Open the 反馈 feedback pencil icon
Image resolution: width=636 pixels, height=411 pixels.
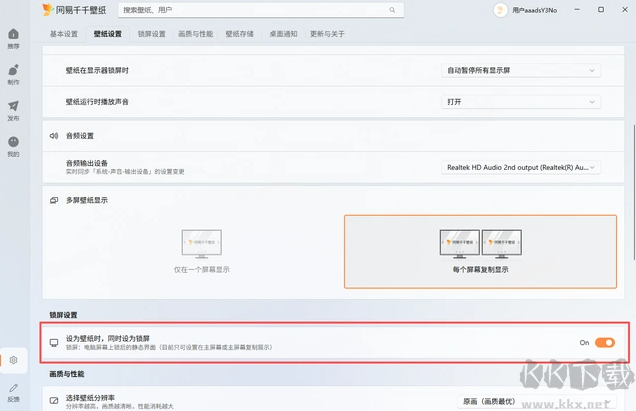point(13,388)
